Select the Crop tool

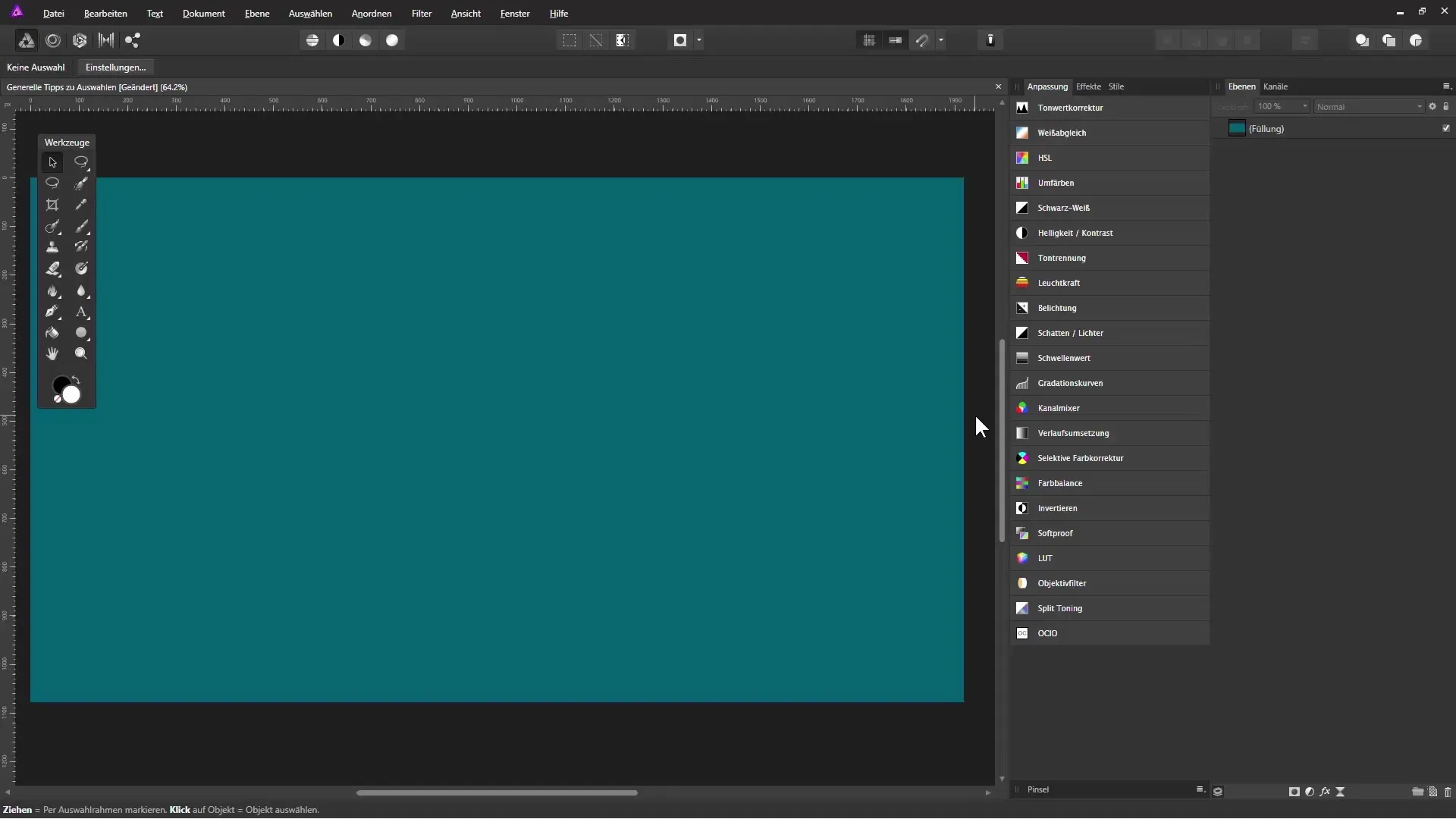[x=52, y=205]
